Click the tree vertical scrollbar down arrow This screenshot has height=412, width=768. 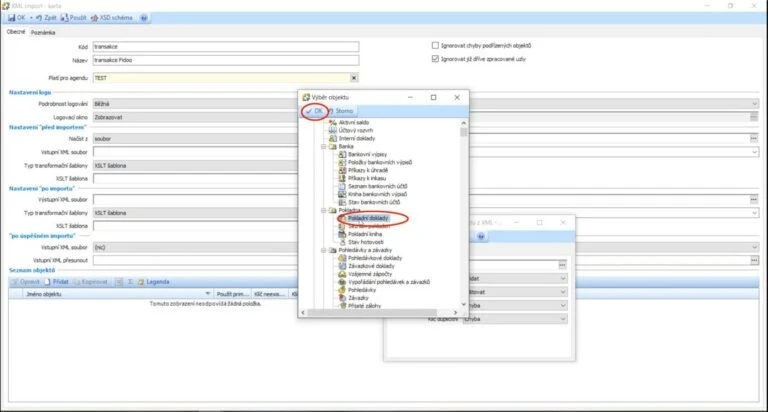click(x=463, y=304)
